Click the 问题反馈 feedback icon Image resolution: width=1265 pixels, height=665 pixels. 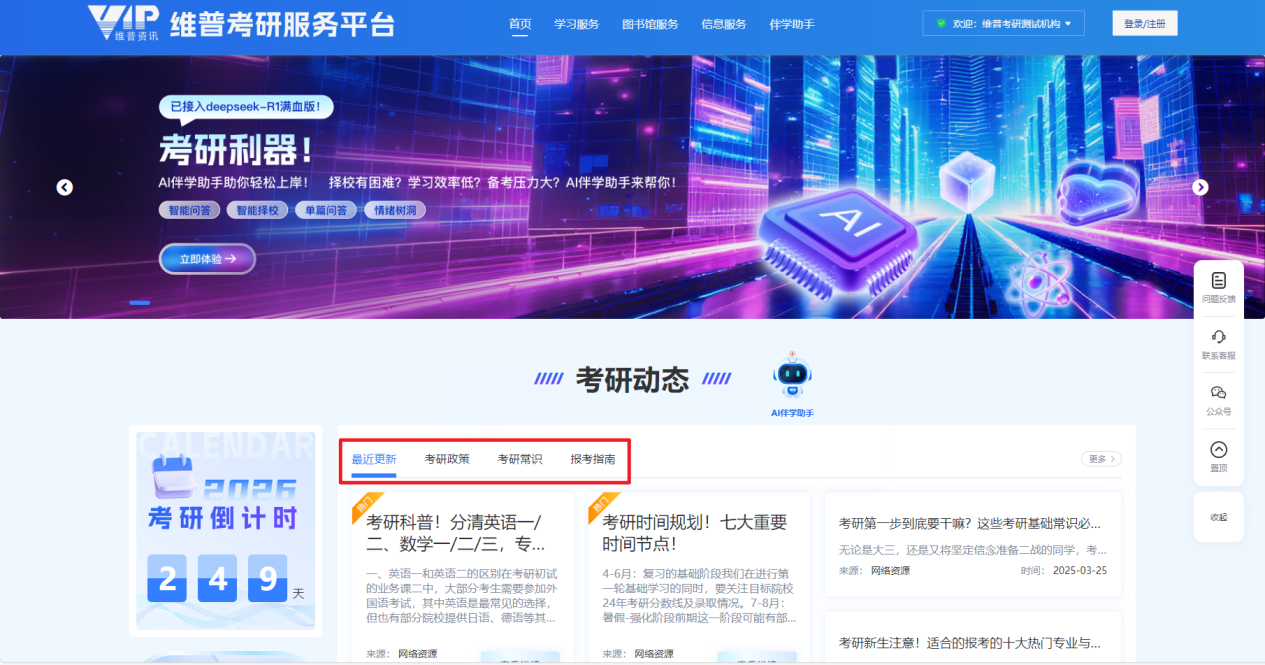(x=1218, y=281)
